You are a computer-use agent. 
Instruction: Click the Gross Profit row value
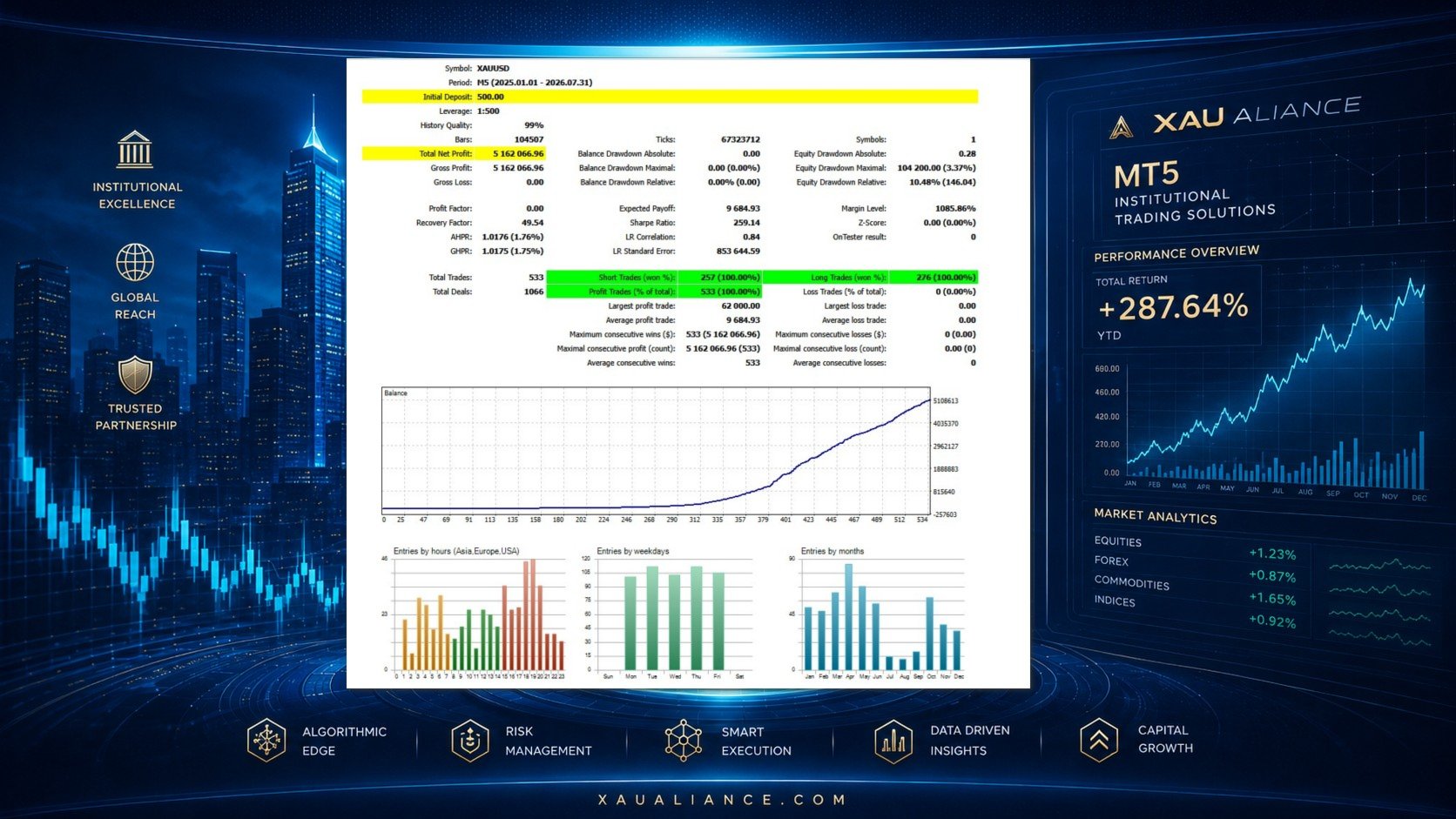click(x=518, y=168)
